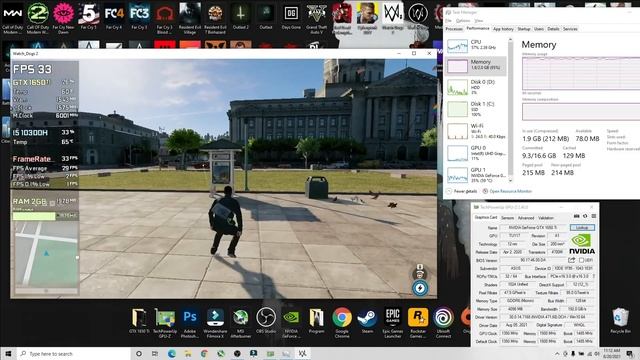
Task: Click the BIOS share/export icon in GPU-Z
Action: pyautogui.click(x=571, y=260)
